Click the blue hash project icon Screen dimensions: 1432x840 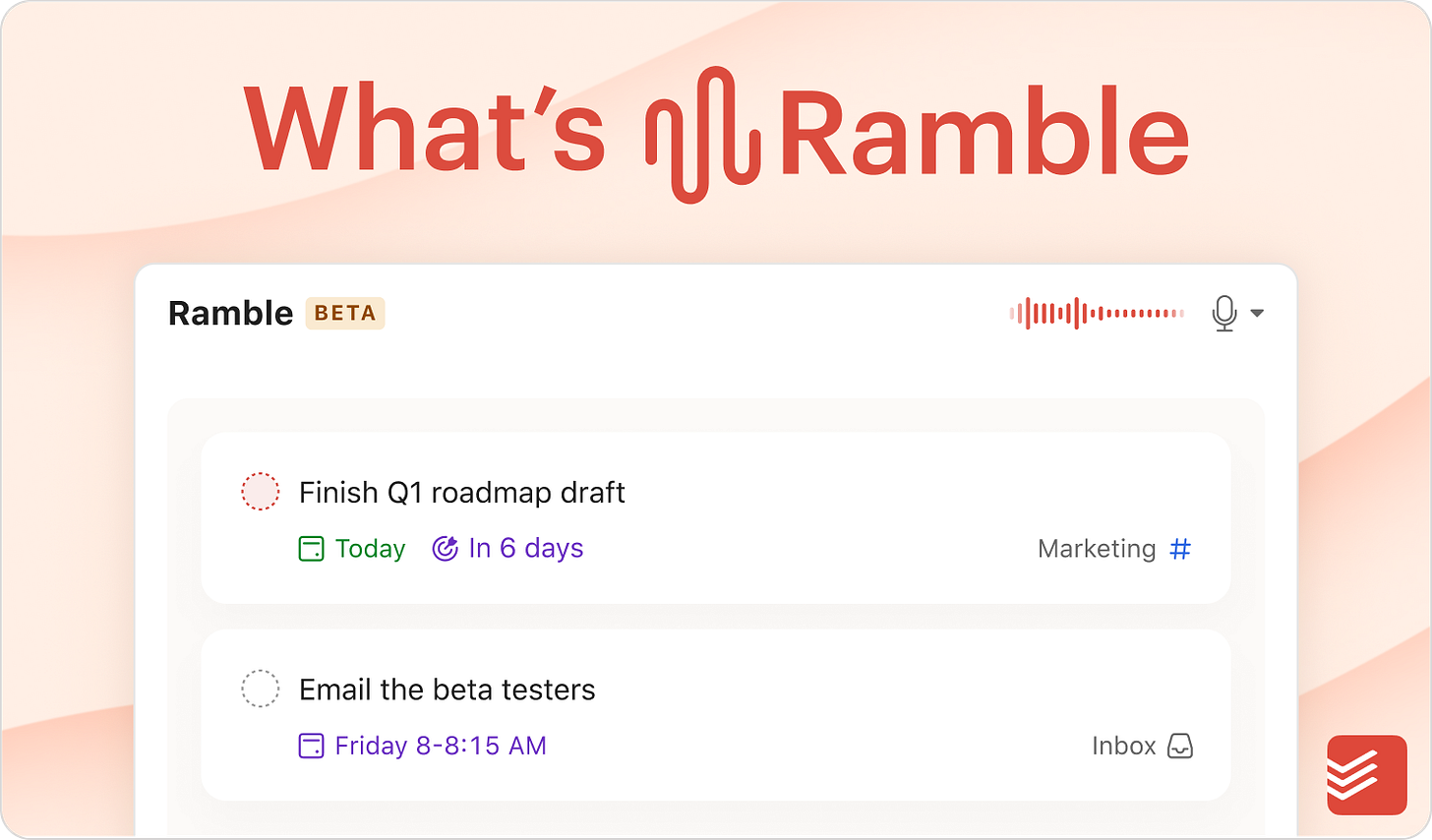(1180, 549)
